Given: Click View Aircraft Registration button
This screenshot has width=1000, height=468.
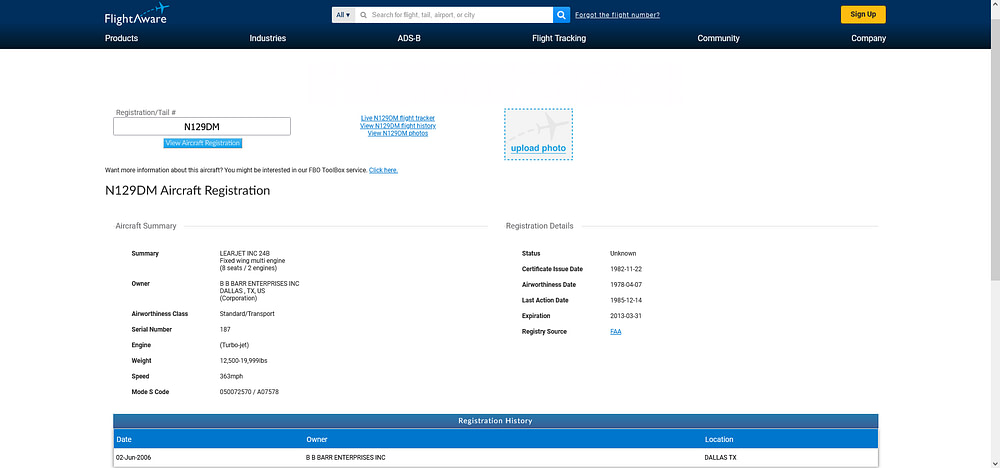Looking at the screenshot, I should pos(203,143).
